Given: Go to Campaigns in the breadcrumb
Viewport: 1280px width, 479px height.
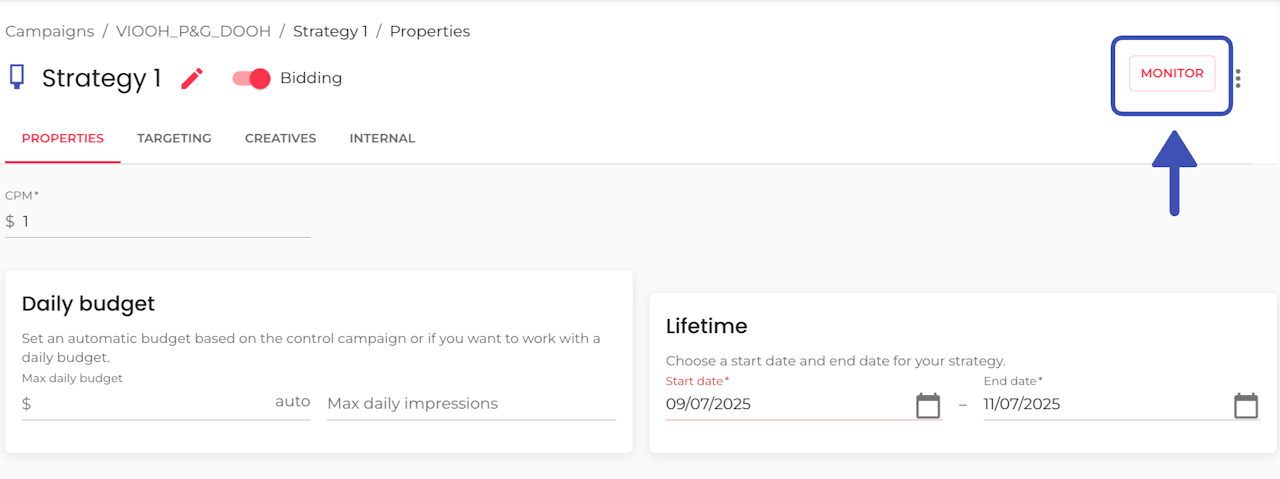Looking at the screenshot, I should [x=49, y=31].
